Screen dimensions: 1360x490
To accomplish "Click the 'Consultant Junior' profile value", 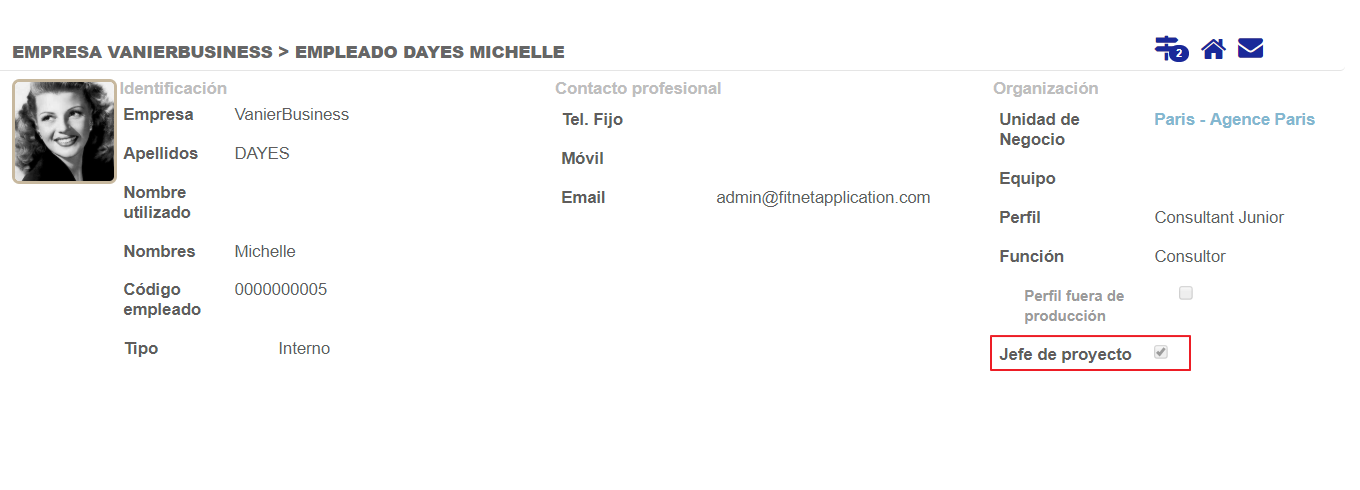I will click(1219, 217).
